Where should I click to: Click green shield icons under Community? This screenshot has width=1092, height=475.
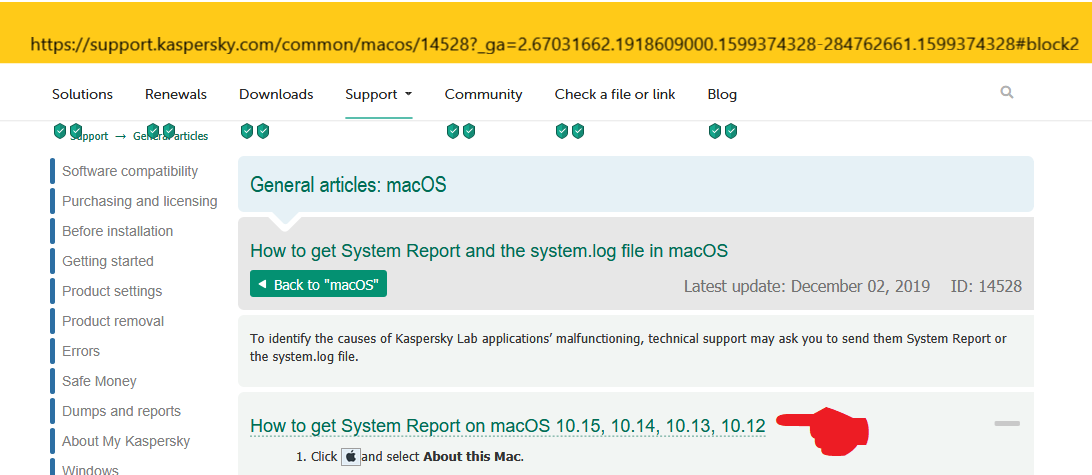[461, 131]
